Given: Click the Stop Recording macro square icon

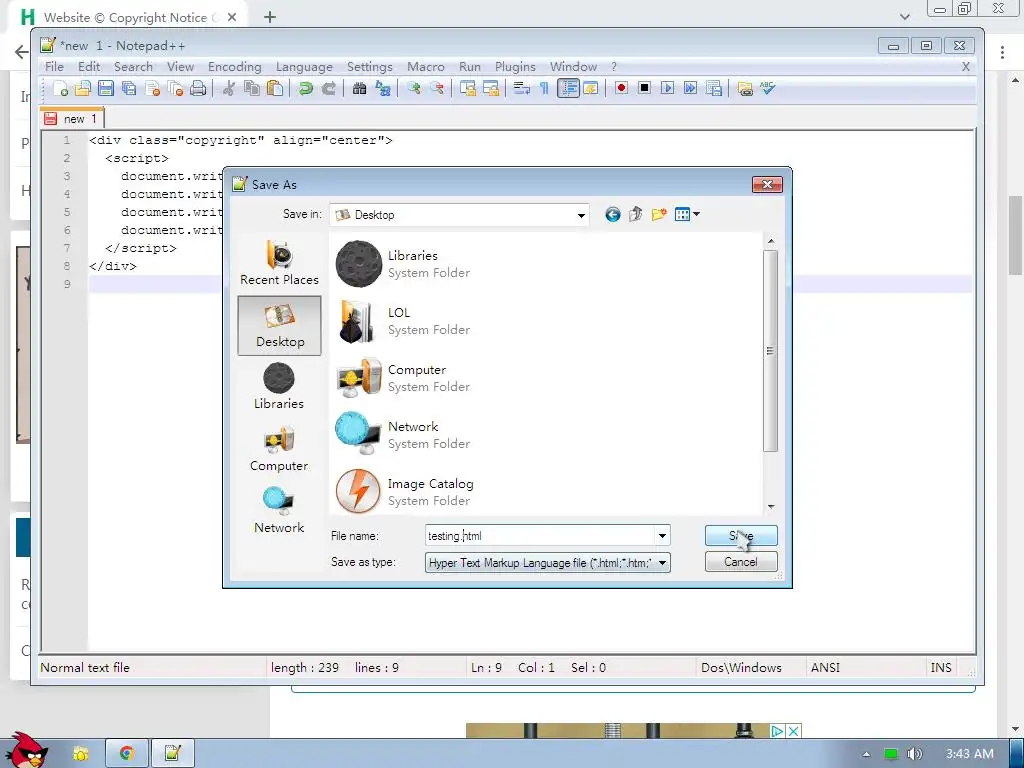Looking at the screenshot, I should 644,88.
